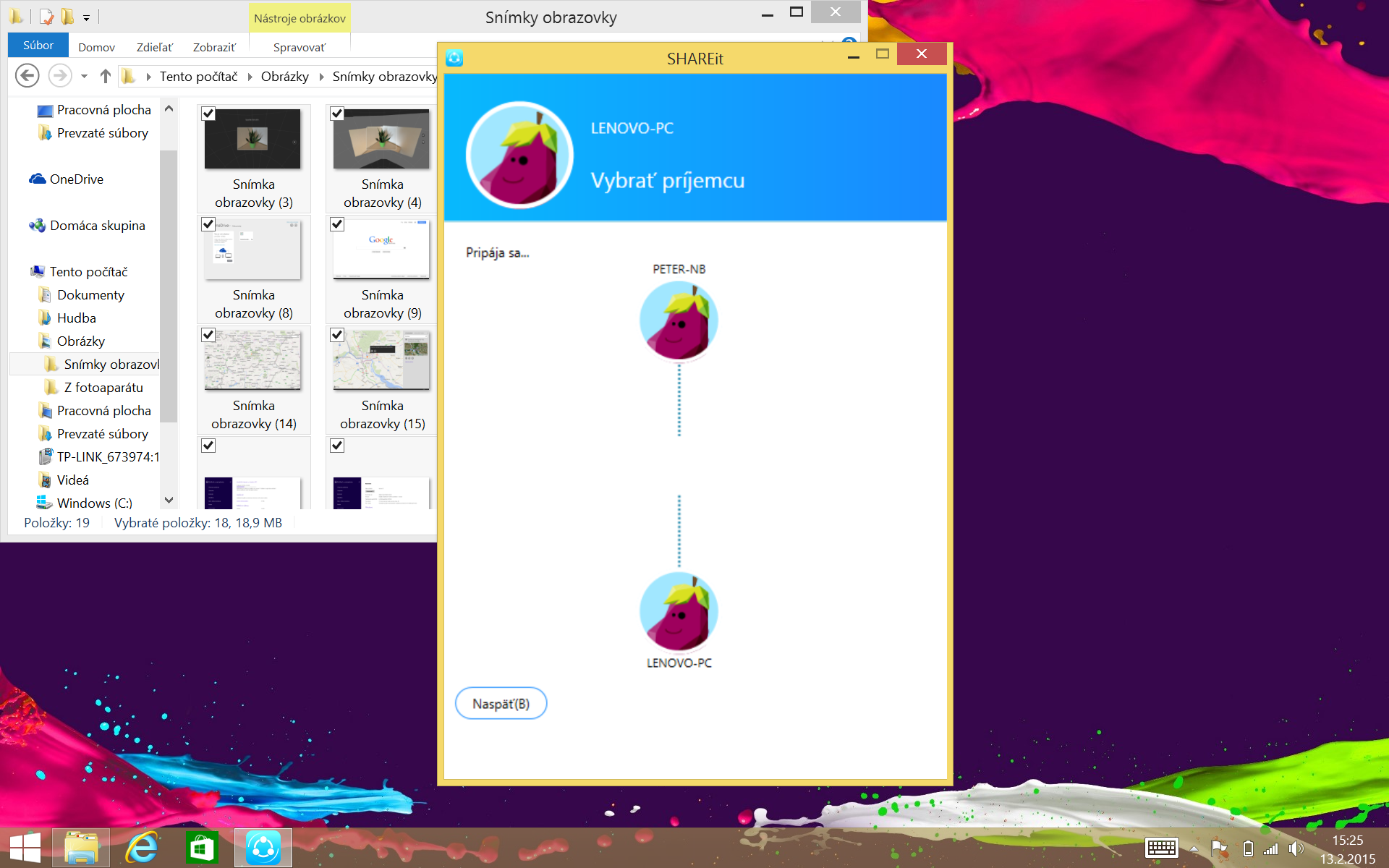Click Obrázky in the address breadcrumb
Image resolution: width=1389 pixels, height=868 pixels.
point(285,77)
